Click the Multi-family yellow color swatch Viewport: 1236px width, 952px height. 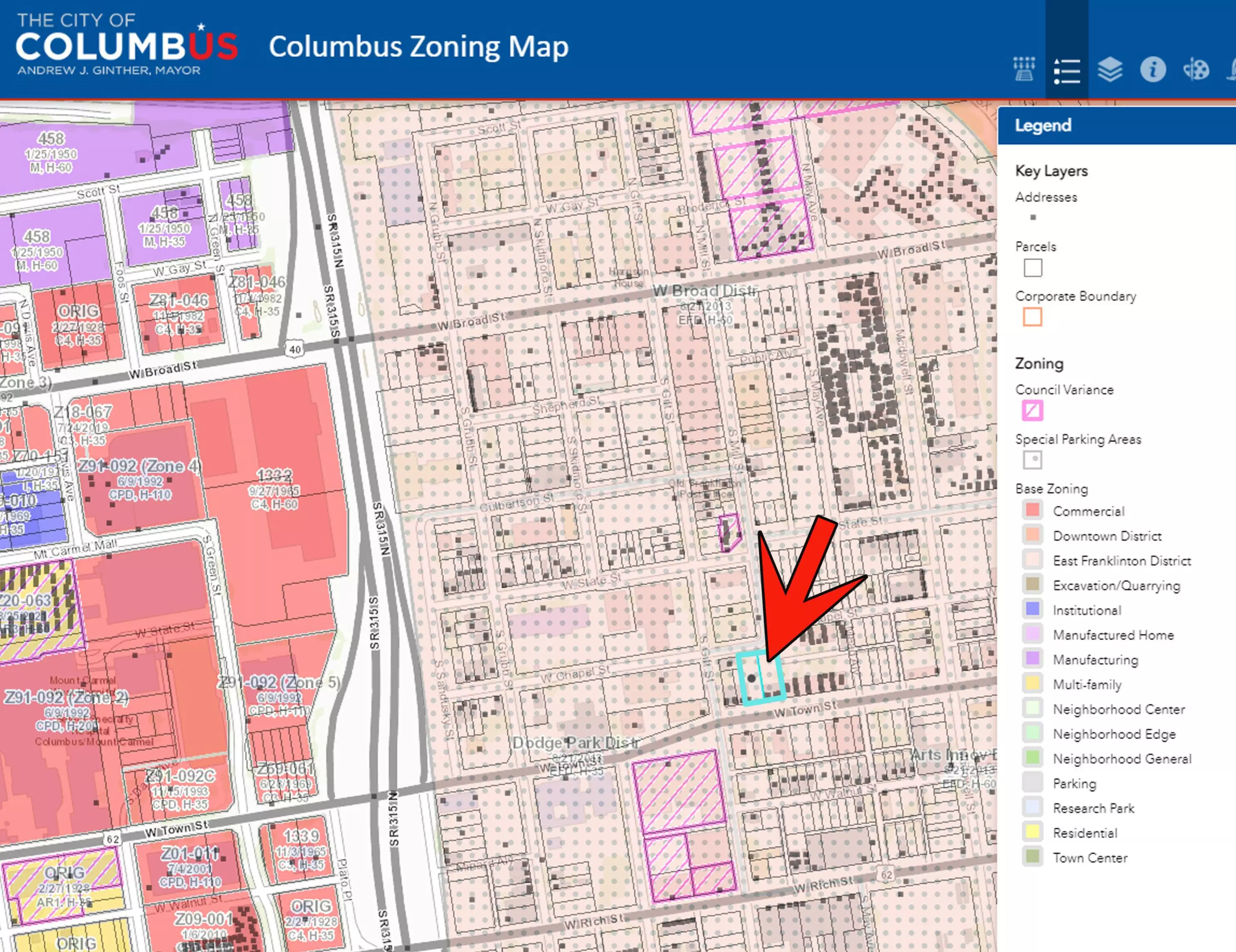[1032, 683]
